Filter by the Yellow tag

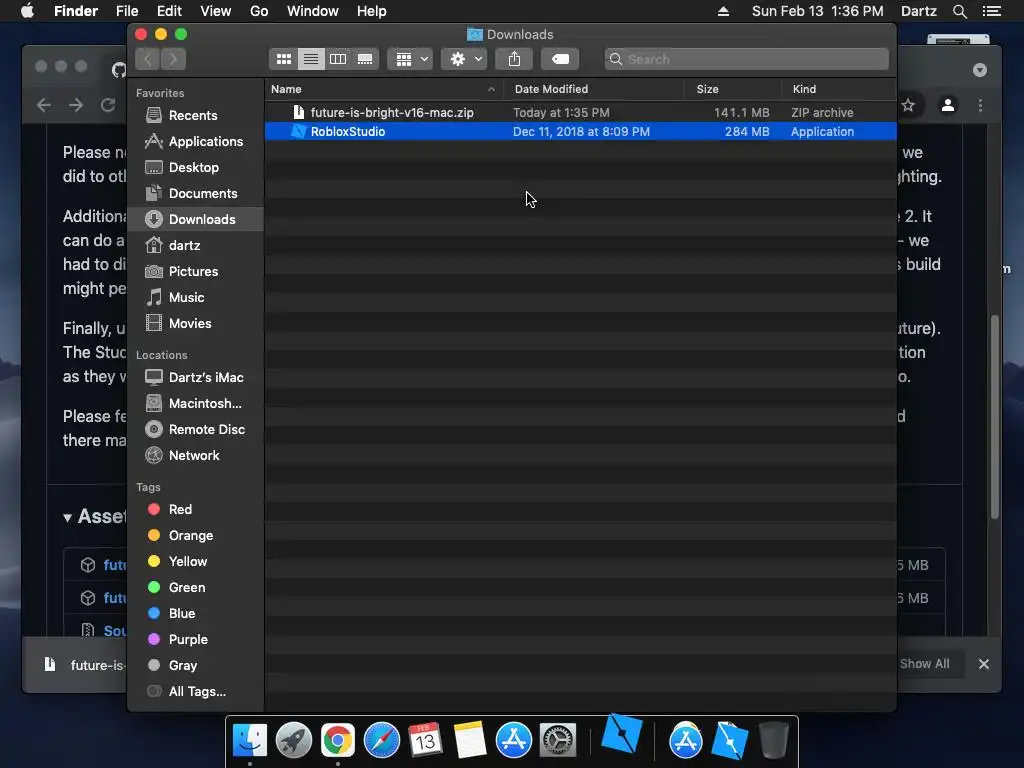tap(196, 562)
